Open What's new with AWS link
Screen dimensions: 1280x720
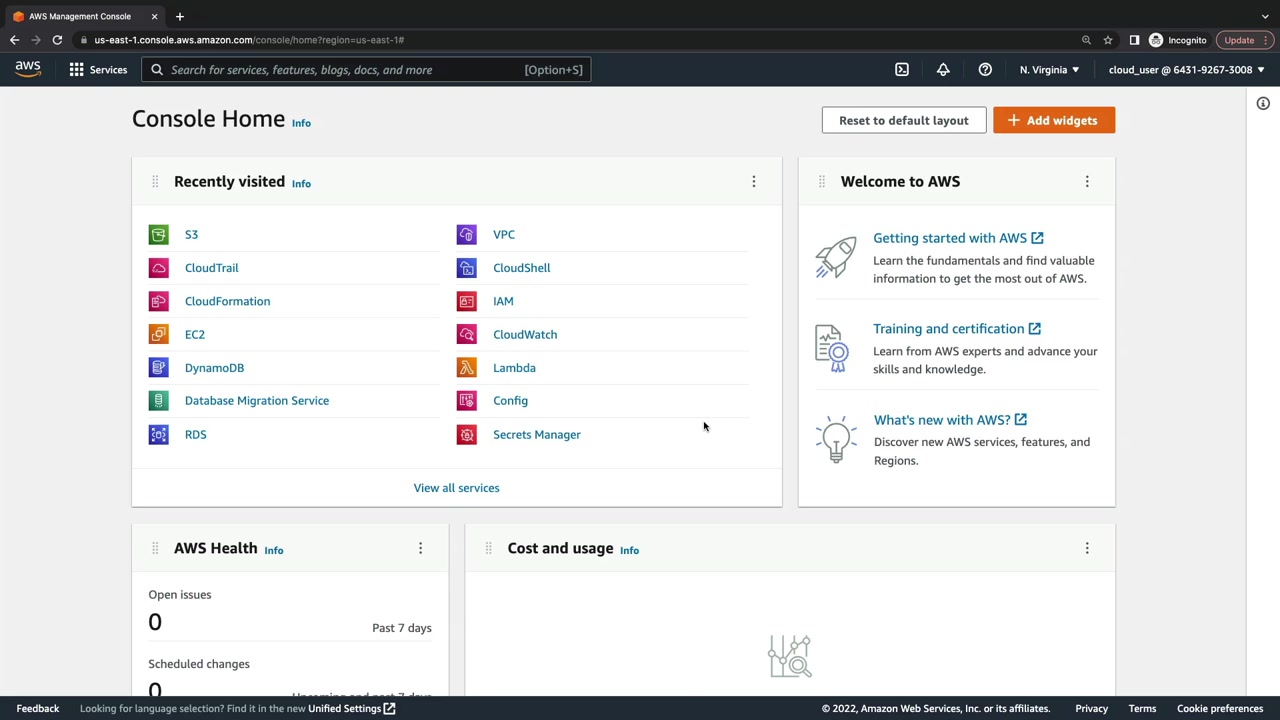(x=950, y=420)
